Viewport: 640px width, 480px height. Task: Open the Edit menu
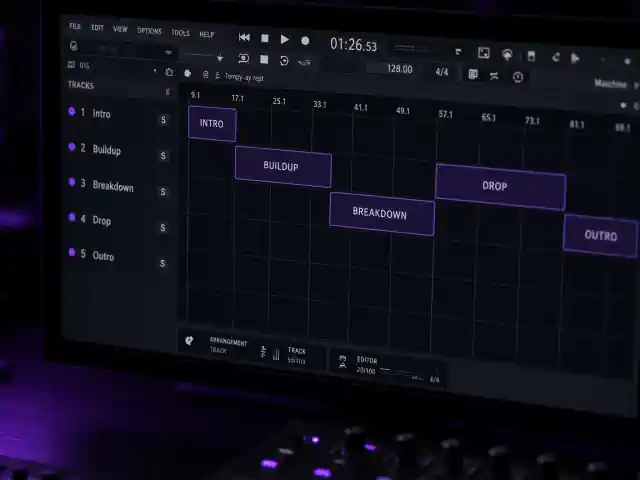(x=98, y=28)
